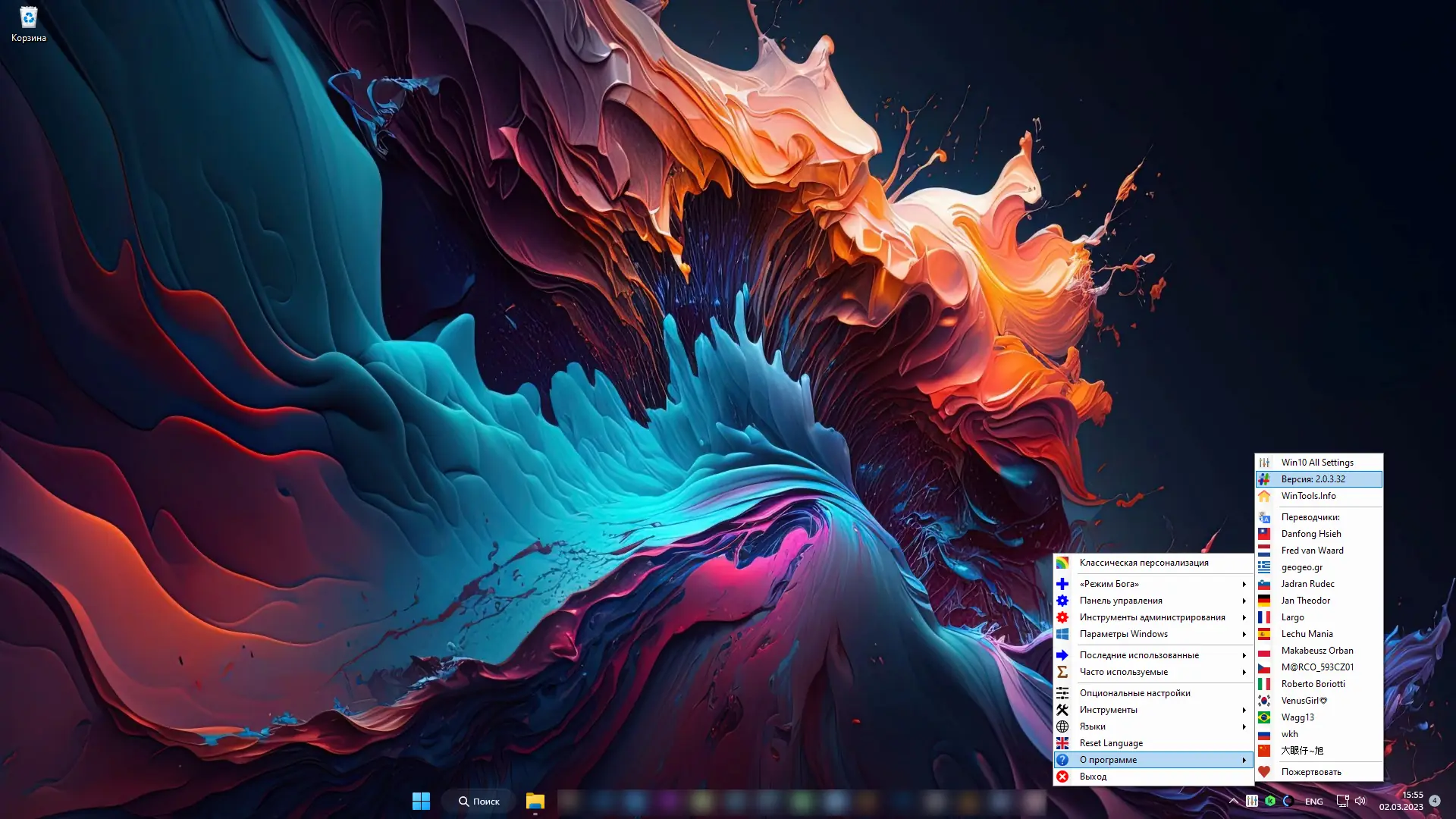
Task: Expand the Параметры Windows submenu arrow
Action: 1244,634
